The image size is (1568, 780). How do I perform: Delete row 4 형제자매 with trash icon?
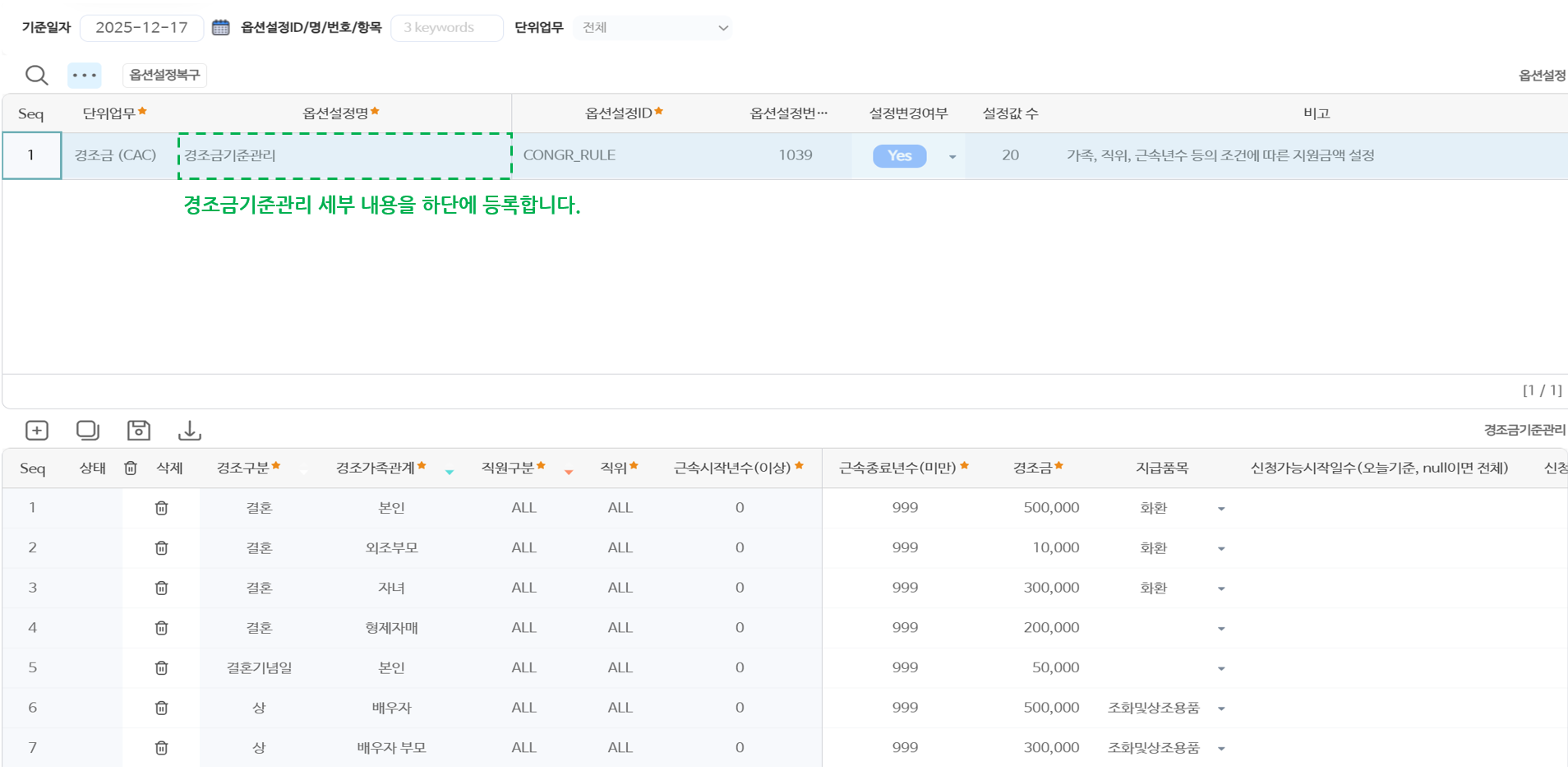click(x=162, y=628)
